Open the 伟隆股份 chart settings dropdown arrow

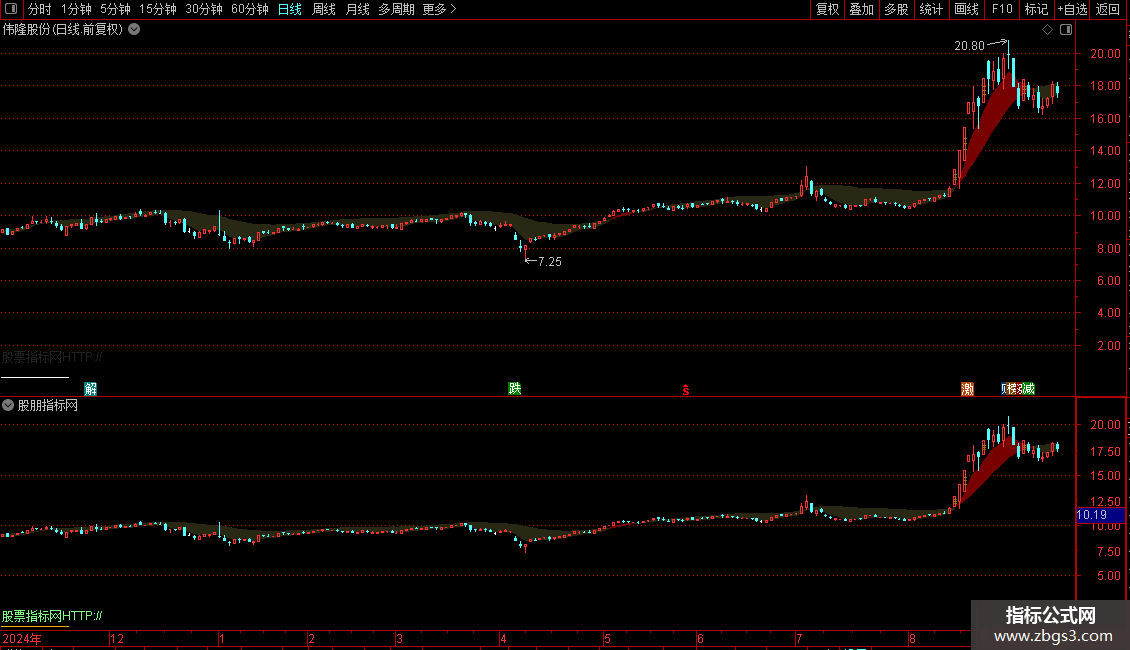[x=134, y=30]
